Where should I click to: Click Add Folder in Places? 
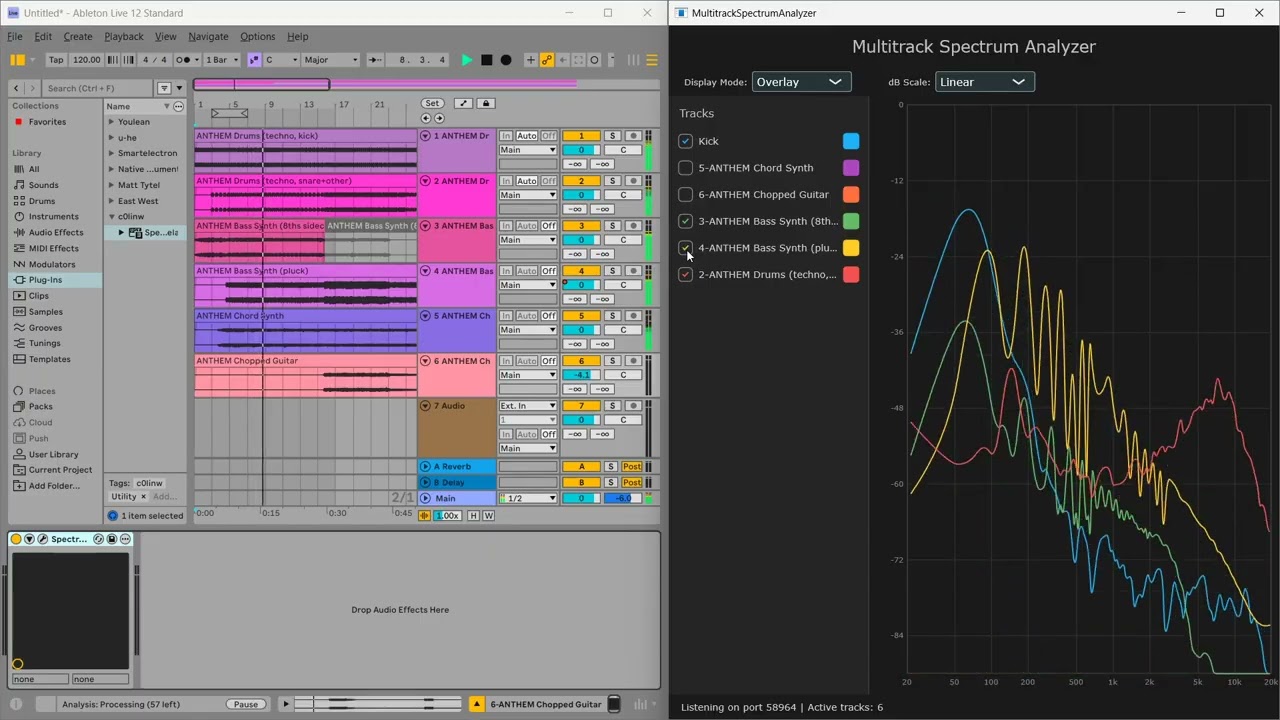54,486
